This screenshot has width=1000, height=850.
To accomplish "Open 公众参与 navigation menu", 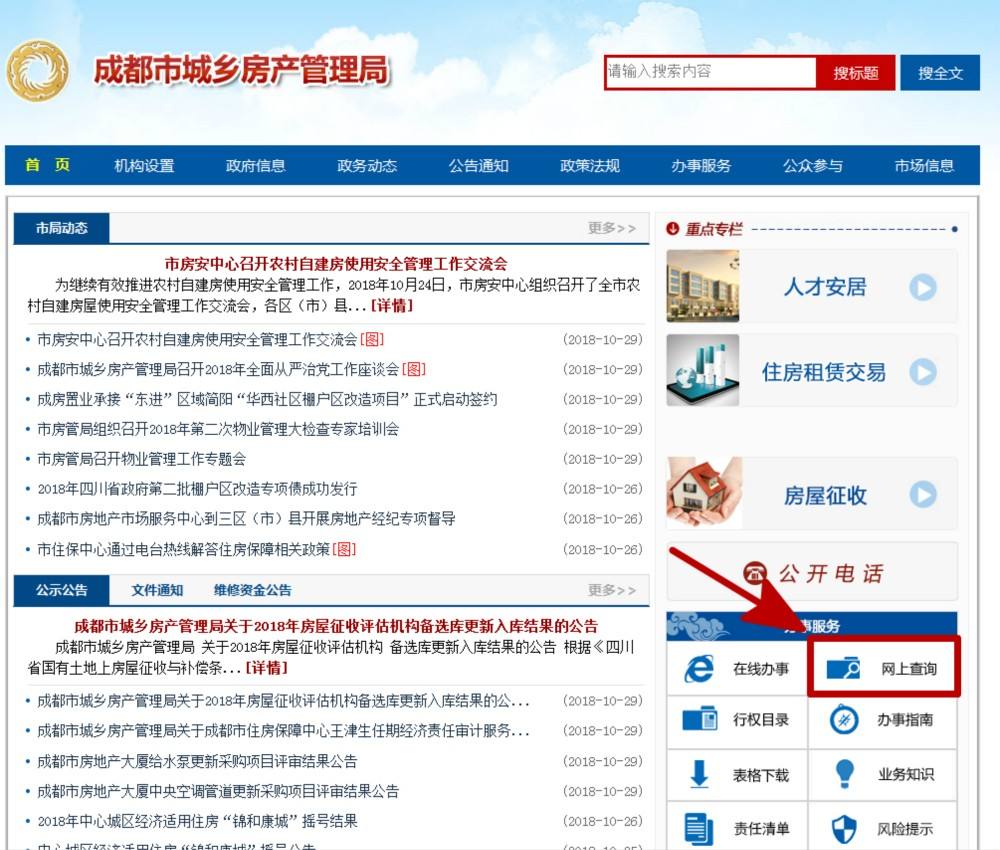I will point(812,166).
